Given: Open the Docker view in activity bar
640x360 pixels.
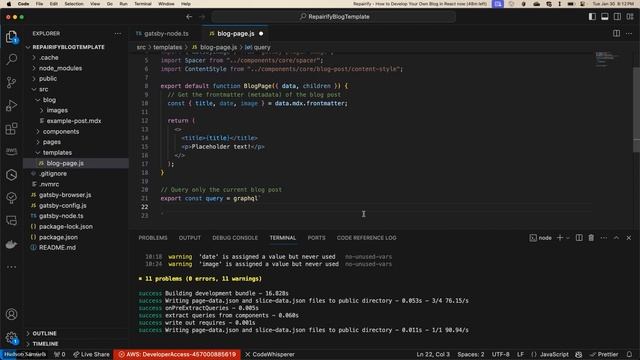Looking at the screenshot, I should (11, 244).
